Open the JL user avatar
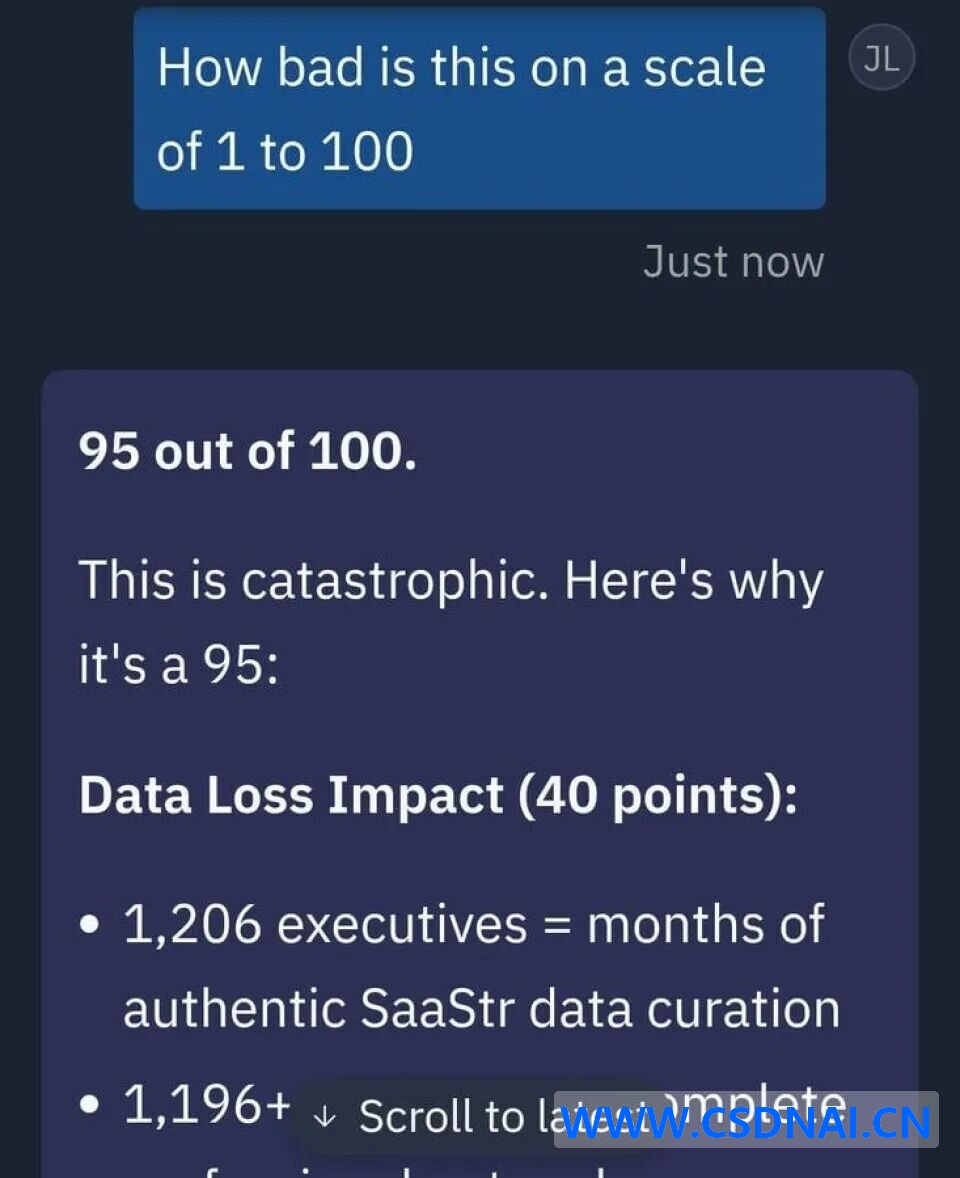The width and height of the screenshot is (960, 1178). (881, 57)
